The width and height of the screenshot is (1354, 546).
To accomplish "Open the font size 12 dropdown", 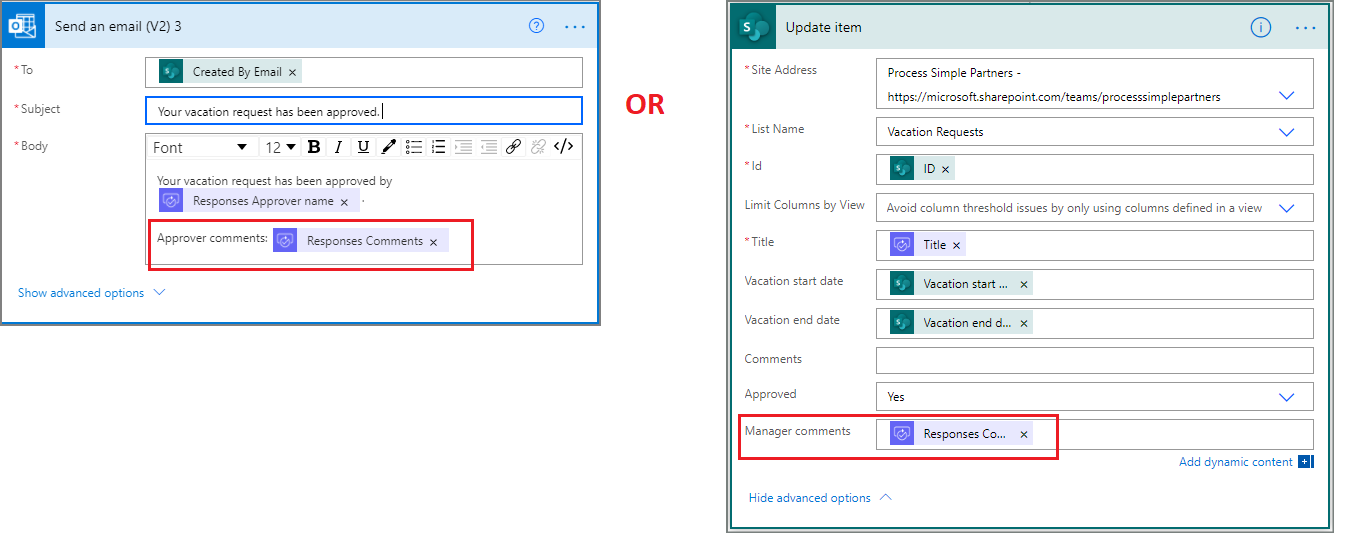I will [280, 147].
